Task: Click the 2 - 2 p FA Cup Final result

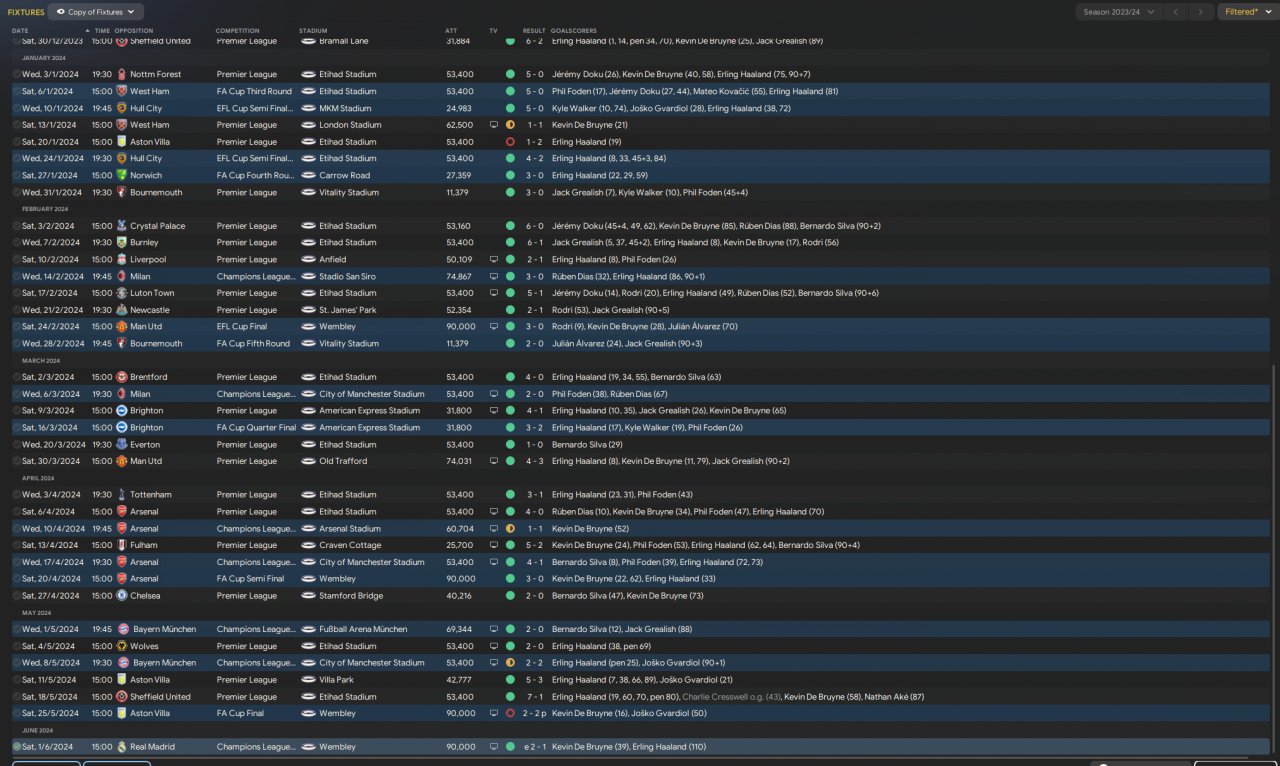Action: [536, 713]
